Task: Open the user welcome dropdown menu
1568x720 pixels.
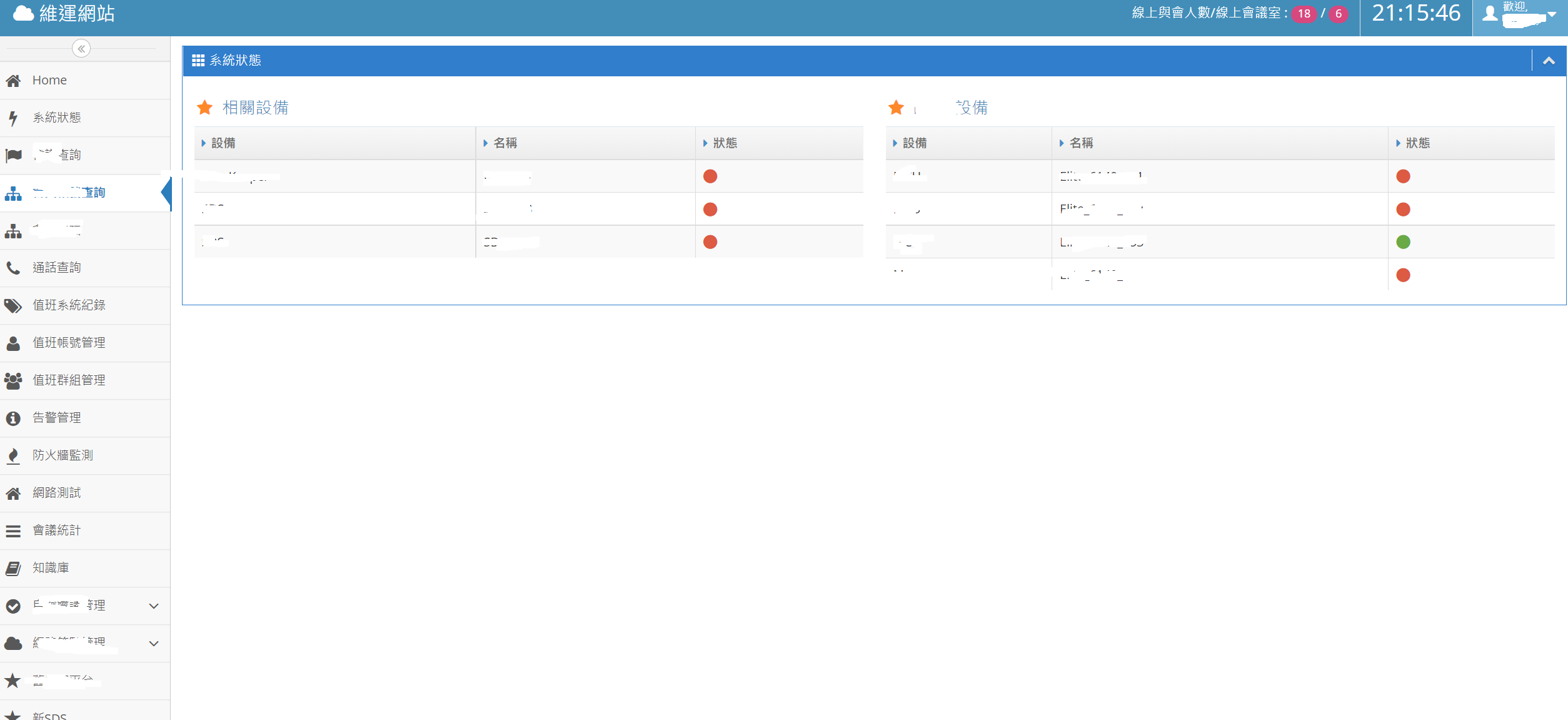Action: pyautogui.click(x=1552, y=14)
